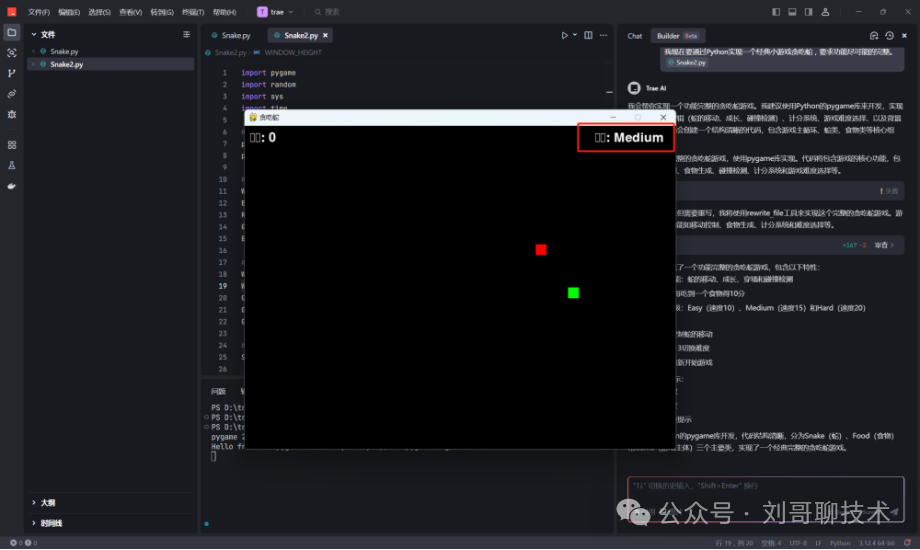Open Snake.py in the file tree

65,50
